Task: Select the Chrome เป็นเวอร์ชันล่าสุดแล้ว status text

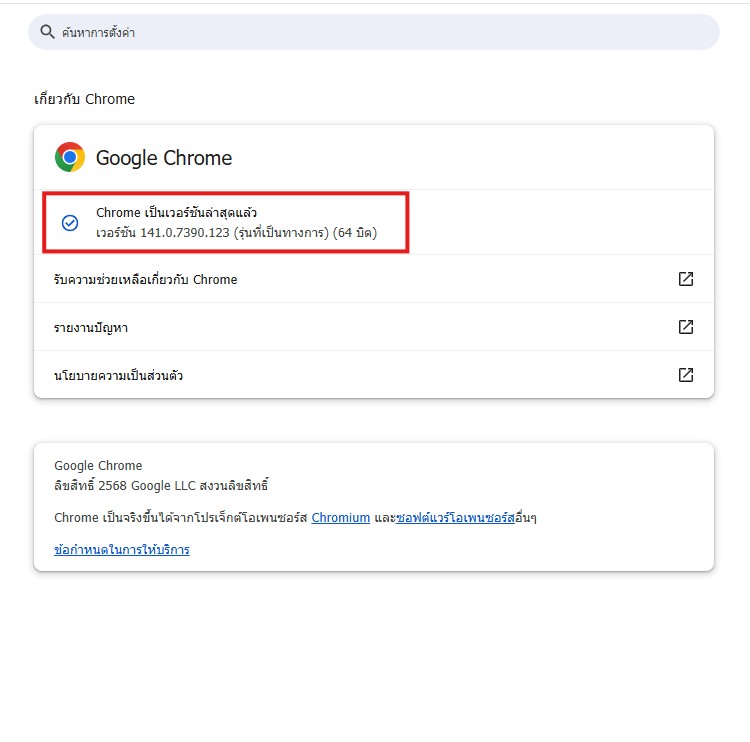Action: (177, 213)
